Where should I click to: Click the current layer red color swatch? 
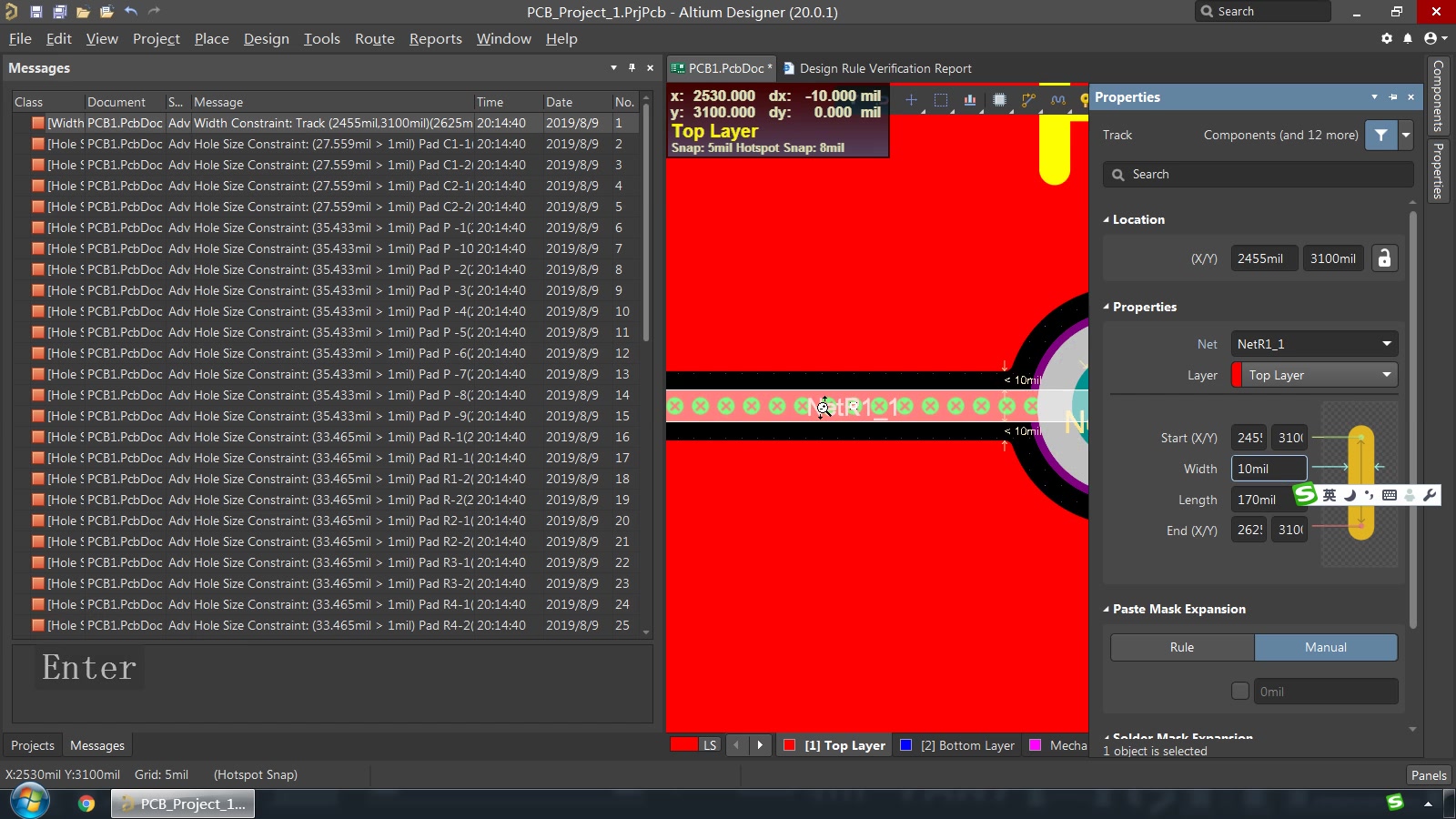click(684, 745)
